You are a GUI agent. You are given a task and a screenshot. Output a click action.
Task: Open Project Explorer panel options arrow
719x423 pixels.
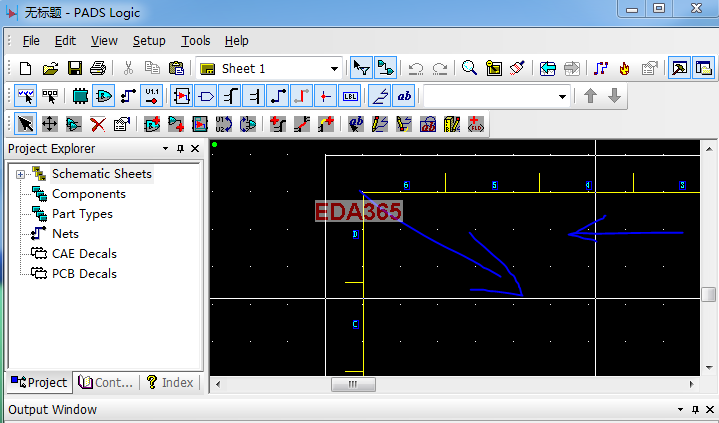(x=166, y=149)
